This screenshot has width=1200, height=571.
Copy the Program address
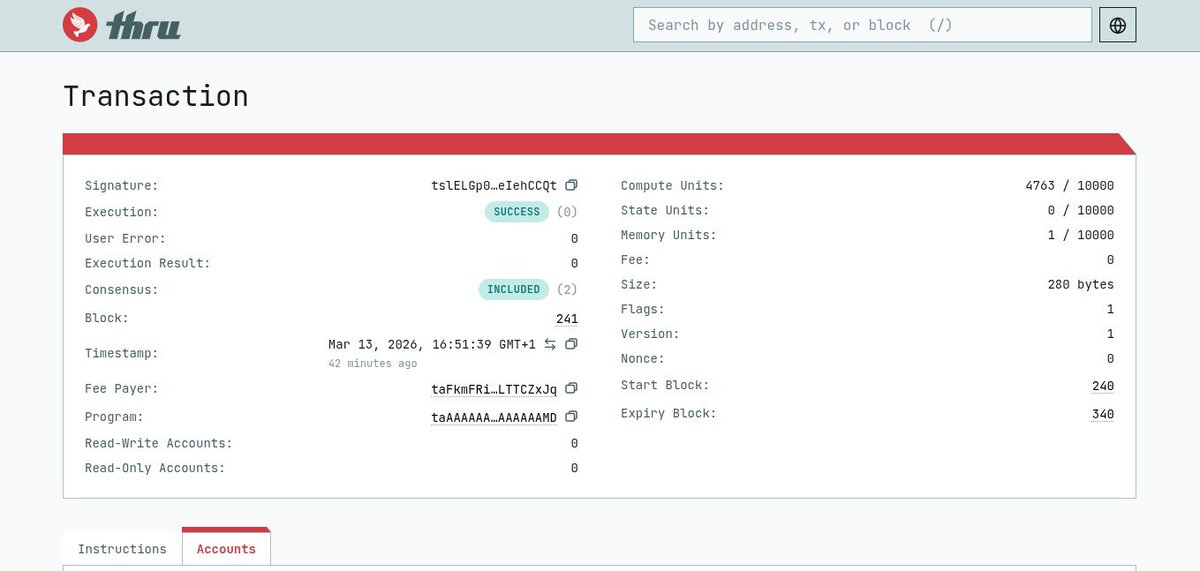coord(571,416)
